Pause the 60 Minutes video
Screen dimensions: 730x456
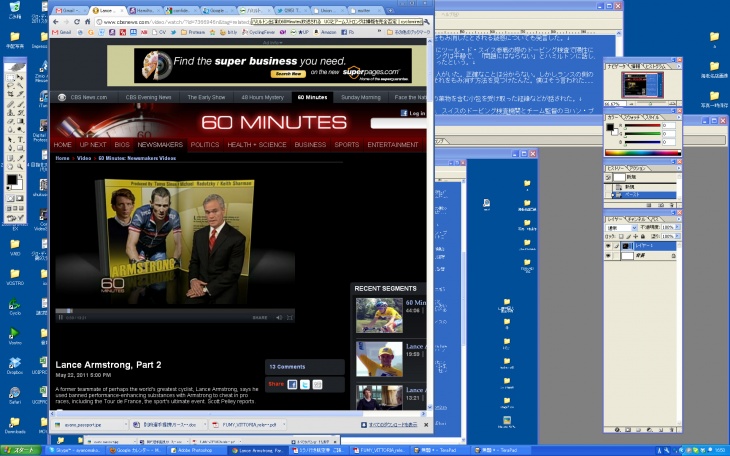[x=61, y=318]
